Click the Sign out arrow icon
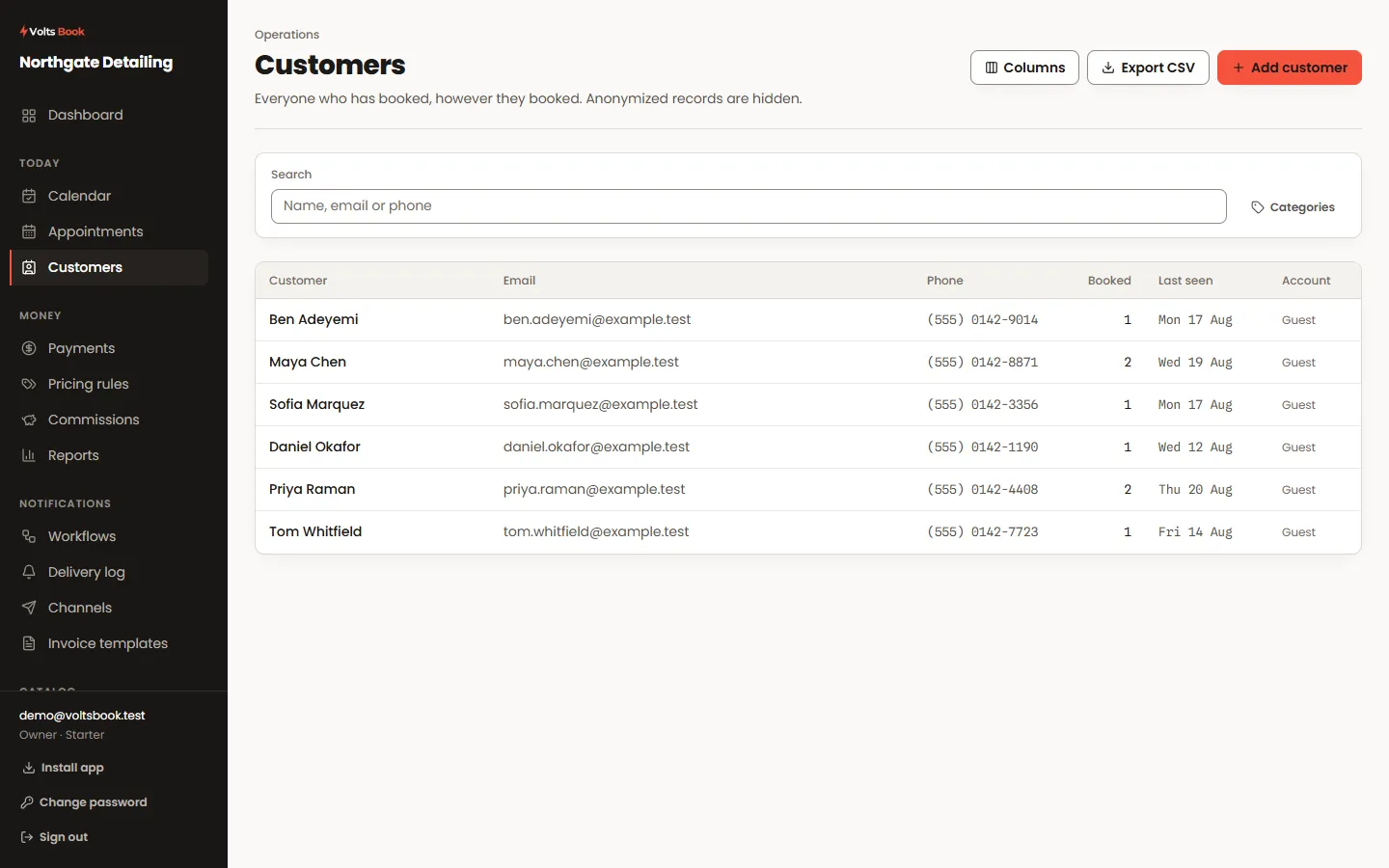 coord(27,837)
